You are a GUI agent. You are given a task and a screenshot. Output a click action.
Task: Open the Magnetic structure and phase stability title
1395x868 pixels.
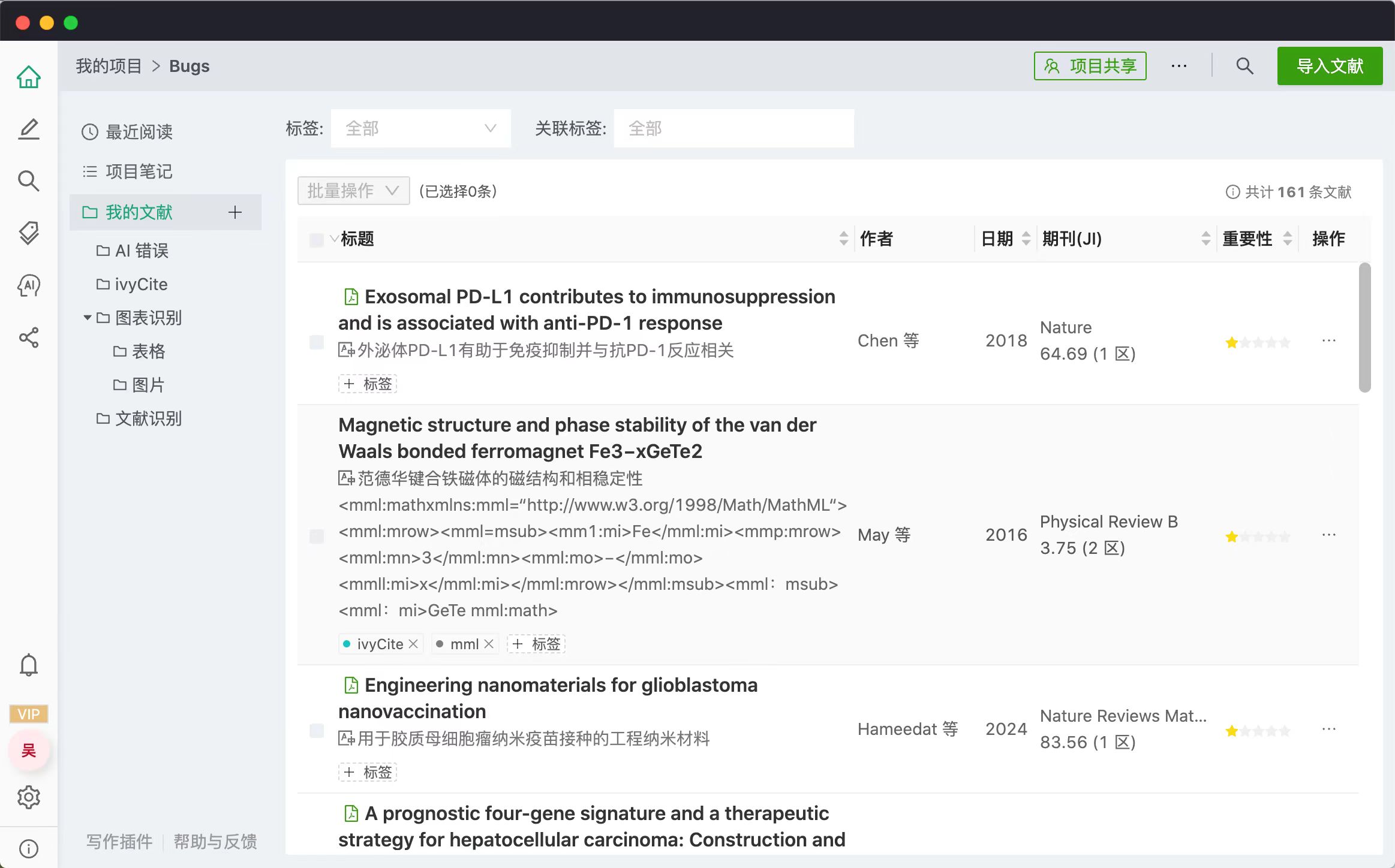pyautogui.click(x=577, y=438)
